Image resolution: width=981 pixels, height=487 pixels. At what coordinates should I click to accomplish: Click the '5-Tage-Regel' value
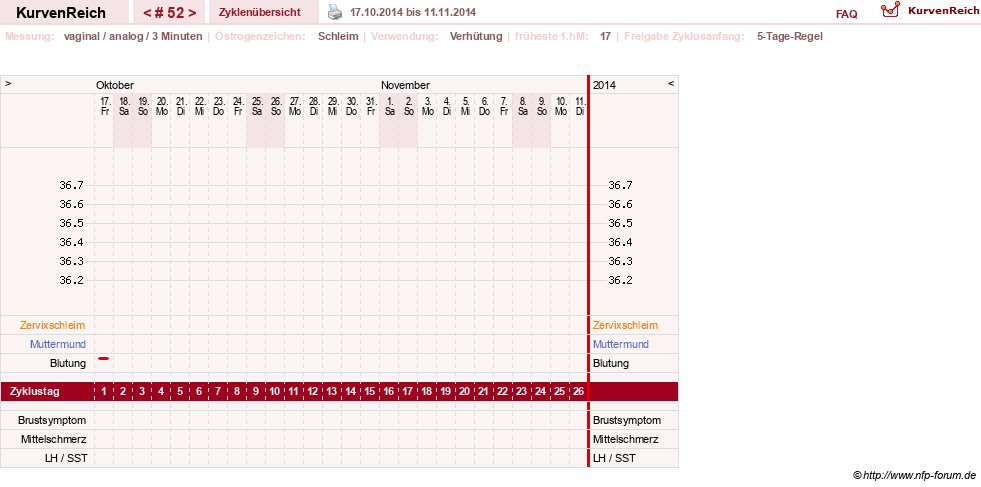(x=790, y=36)
